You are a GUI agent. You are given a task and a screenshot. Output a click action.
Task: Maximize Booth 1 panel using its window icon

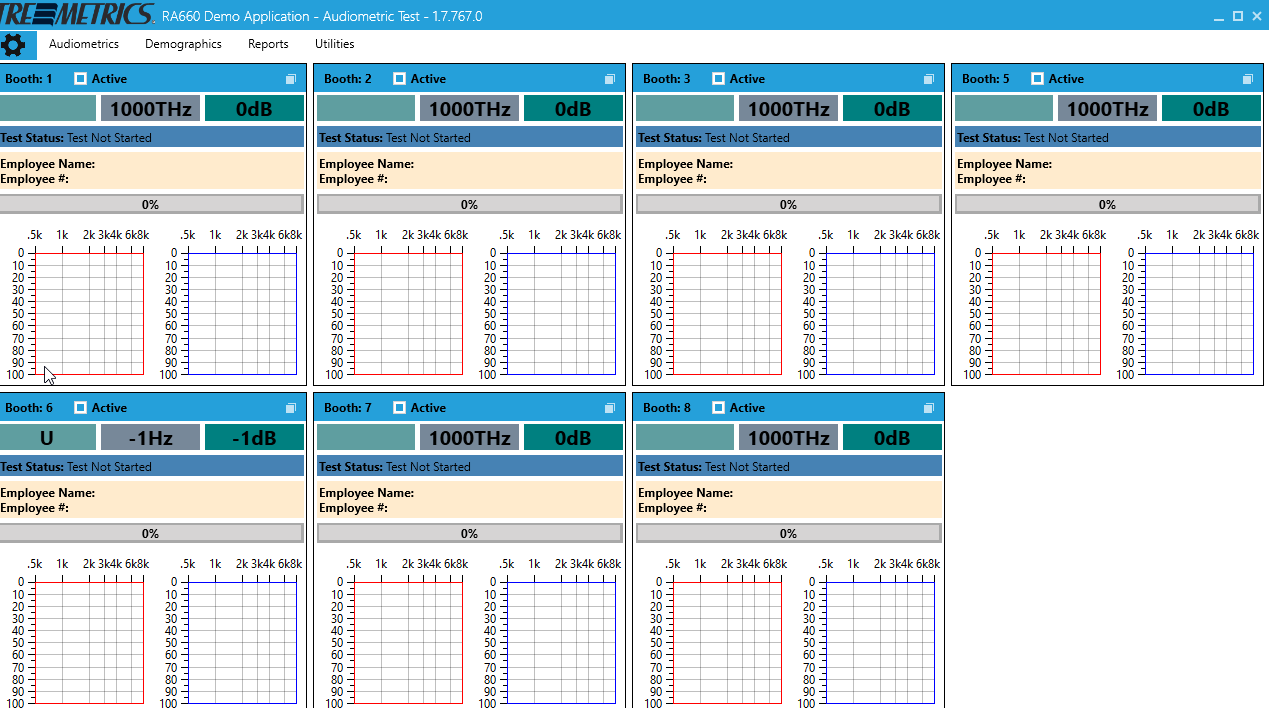click(x=291, y=79)
